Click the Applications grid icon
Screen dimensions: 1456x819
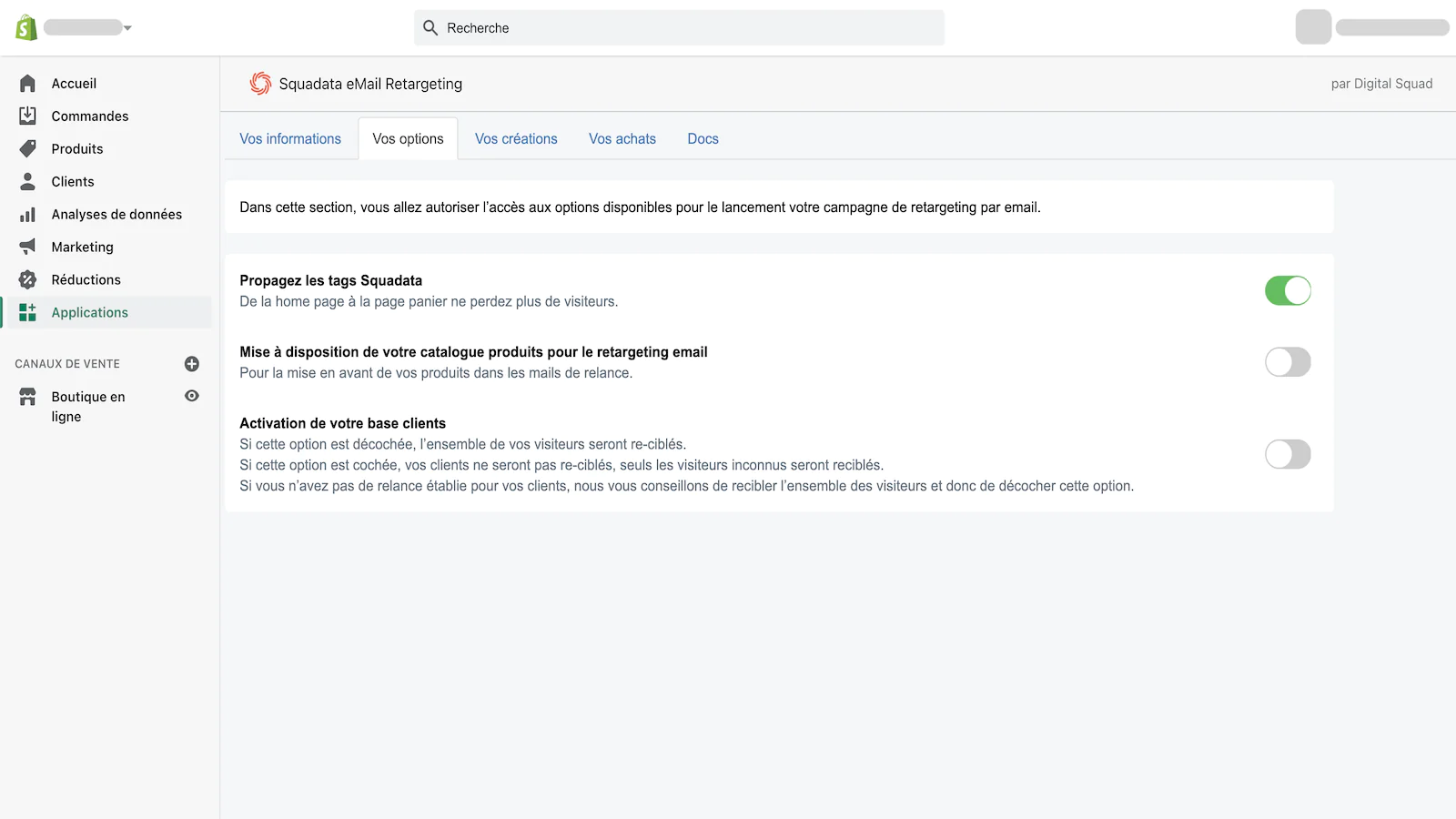point(27,313)
